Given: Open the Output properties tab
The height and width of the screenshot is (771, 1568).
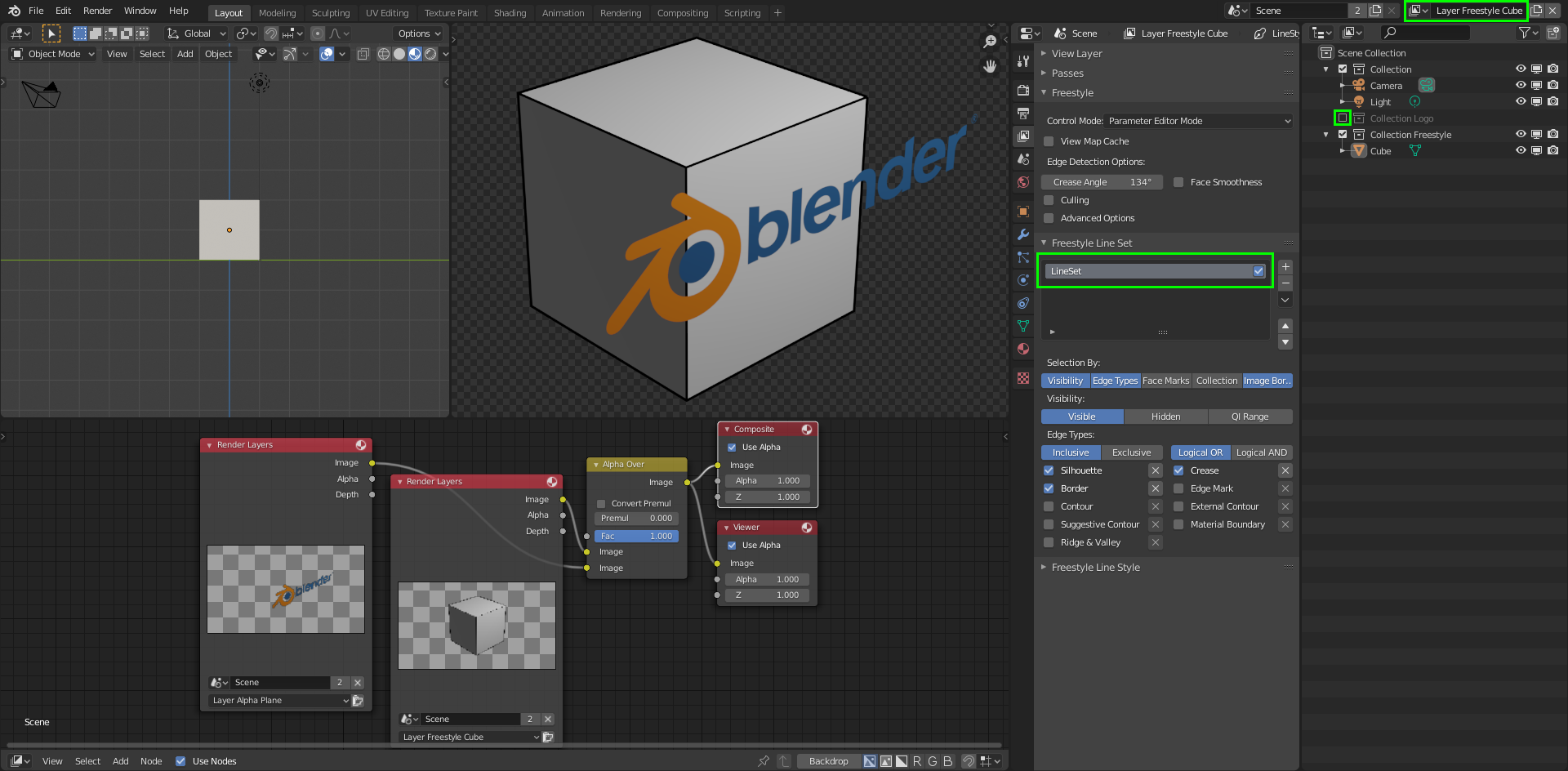Looking at the screenshot, I should [1023, 113].
